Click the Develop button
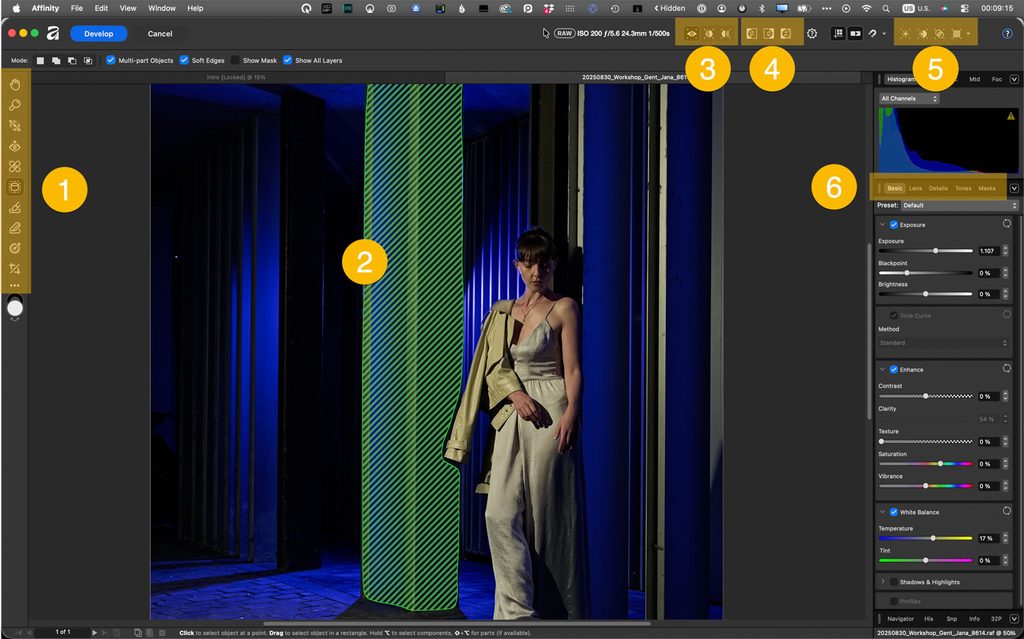The image size is (1024, 639). [x=99, y=33]
